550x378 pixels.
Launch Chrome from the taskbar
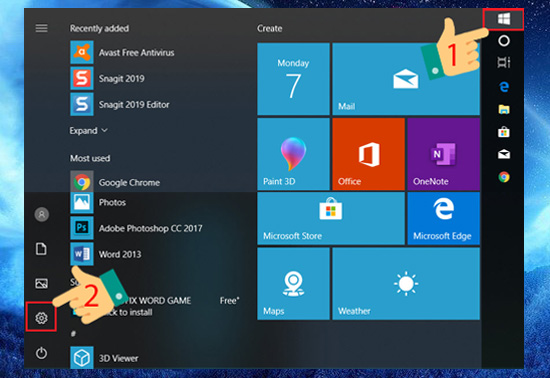504,177
